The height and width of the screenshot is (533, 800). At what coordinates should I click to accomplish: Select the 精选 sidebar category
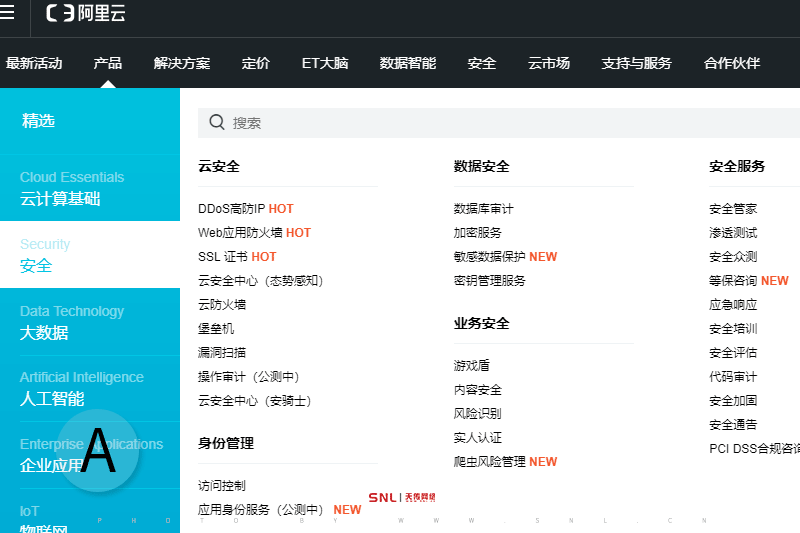(39, 121)
